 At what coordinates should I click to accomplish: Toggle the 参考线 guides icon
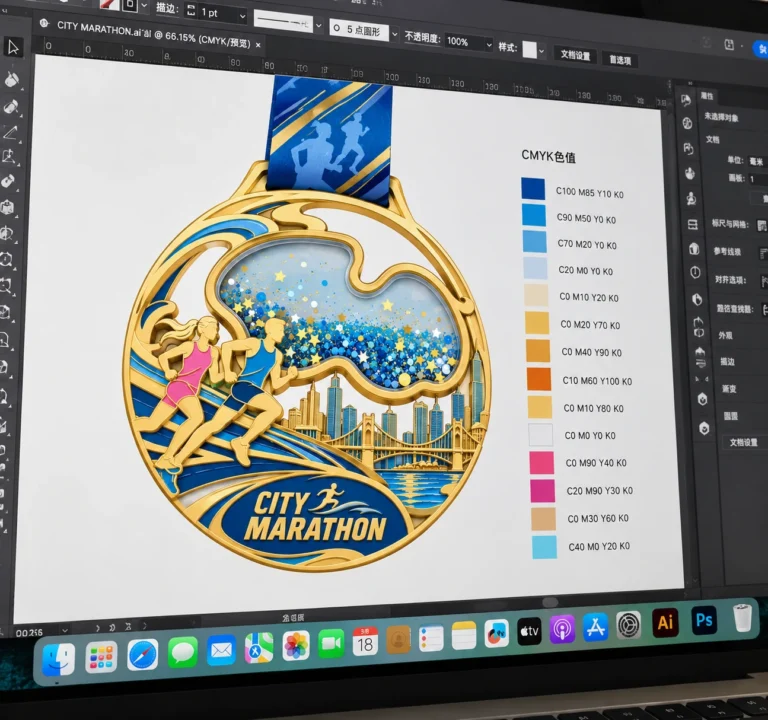(764, 253)
